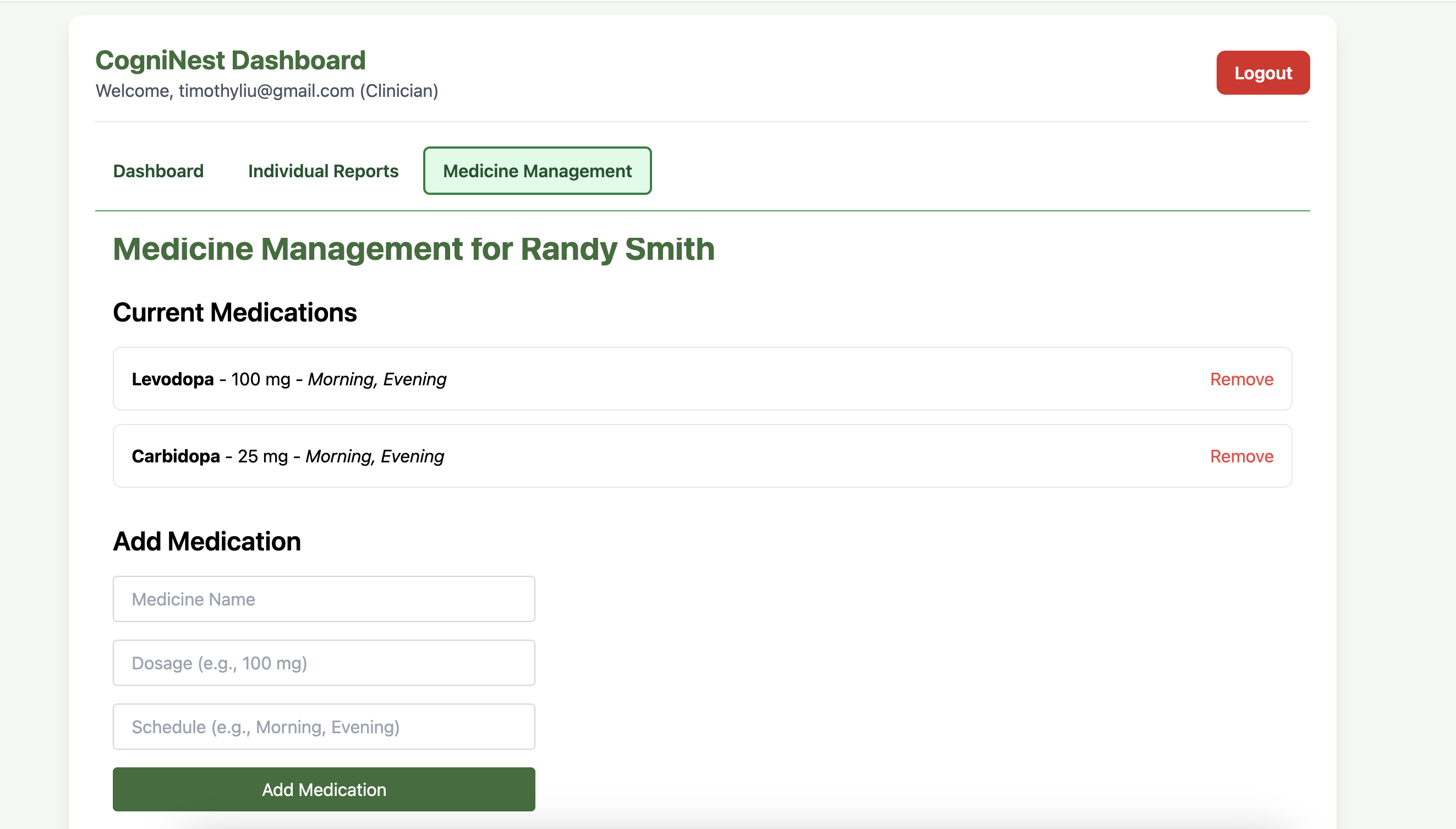This screenshot has width=1456, height=829.
Task: Click the CogniNest Dashboard title
Action: (x=231, y=61)
